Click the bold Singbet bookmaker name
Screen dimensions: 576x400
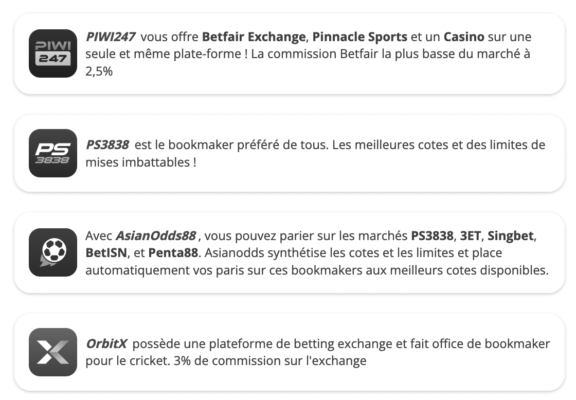(x=510, y=235)
